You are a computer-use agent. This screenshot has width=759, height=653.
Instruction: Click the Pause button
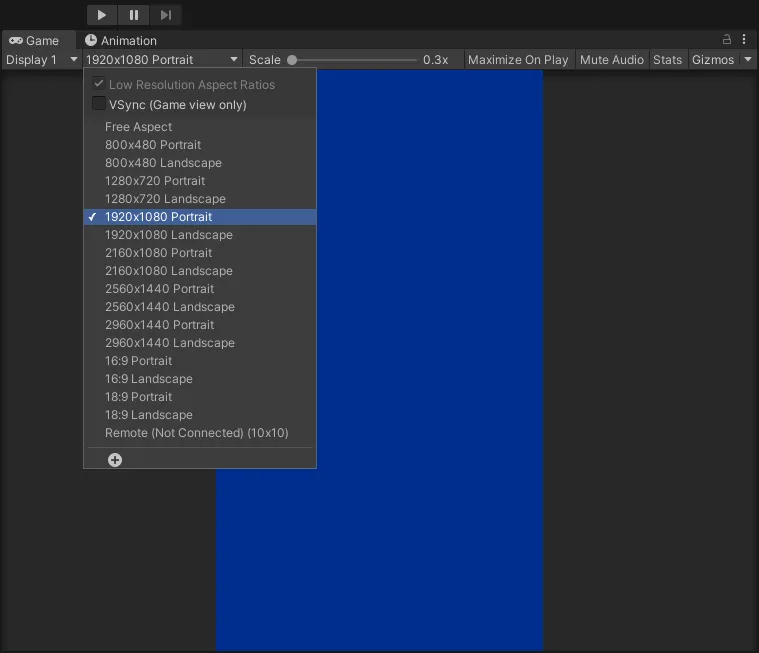(x=133, y=15)
